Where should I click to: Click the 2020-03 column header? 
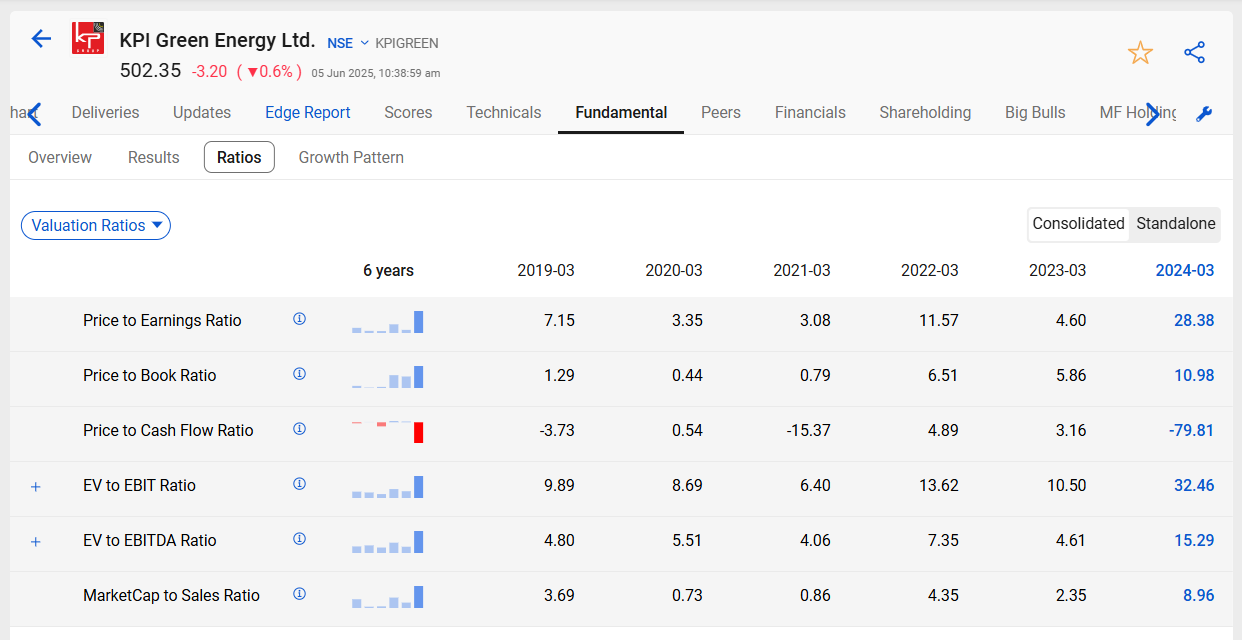(674, 271)
